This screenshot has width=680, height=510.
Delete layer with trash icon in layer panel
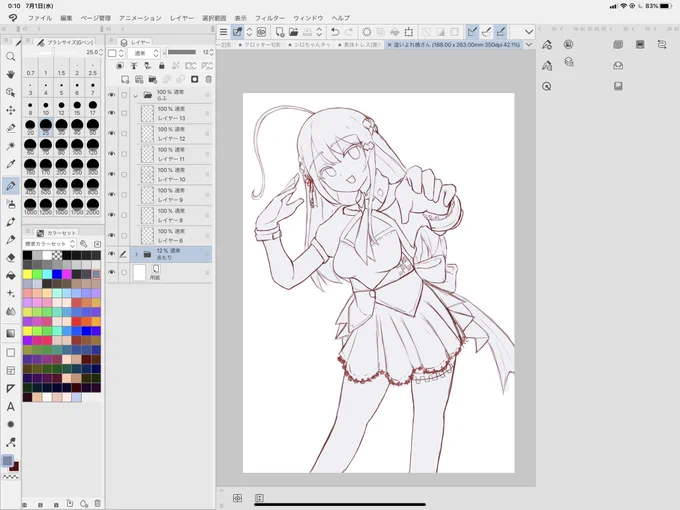click(x=209, y=79)
